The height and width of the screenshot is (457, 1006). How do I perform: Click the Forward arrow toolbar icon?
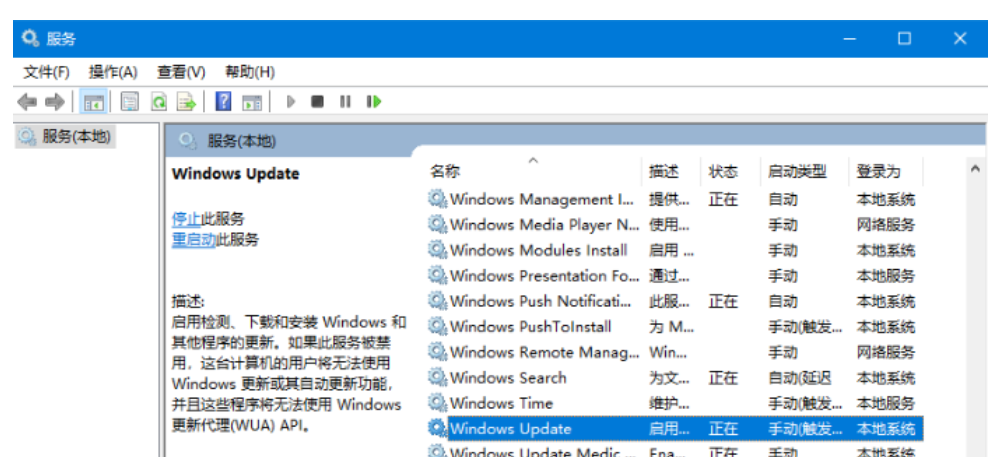tap(55, 101)
